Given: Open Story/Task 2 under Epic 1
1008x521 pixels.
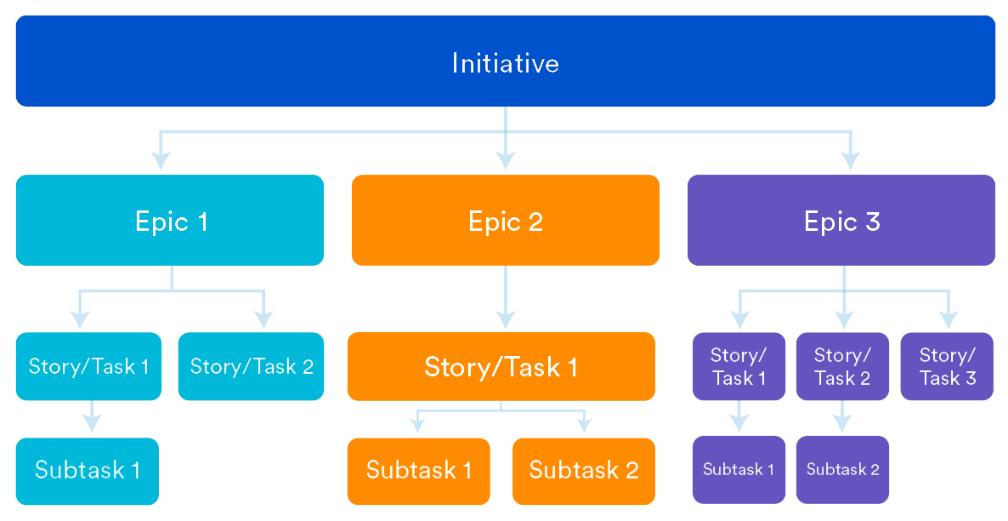Looking at the screenshot, I should coord(251,366).
